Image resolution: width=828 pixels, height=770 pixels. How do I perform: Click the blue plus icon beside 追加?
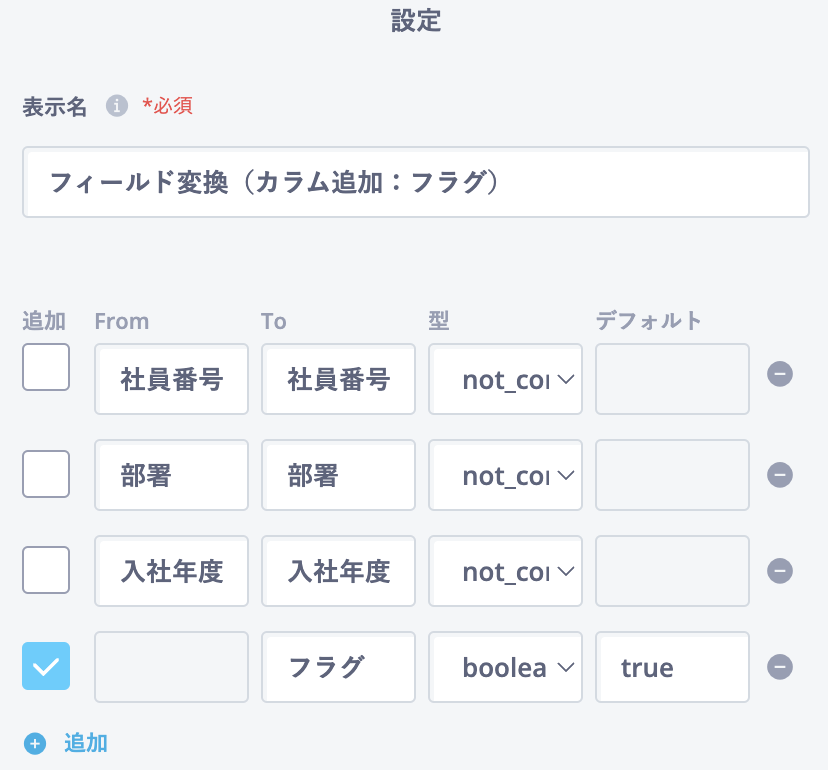pyautogui.click(x=36, y=744)
